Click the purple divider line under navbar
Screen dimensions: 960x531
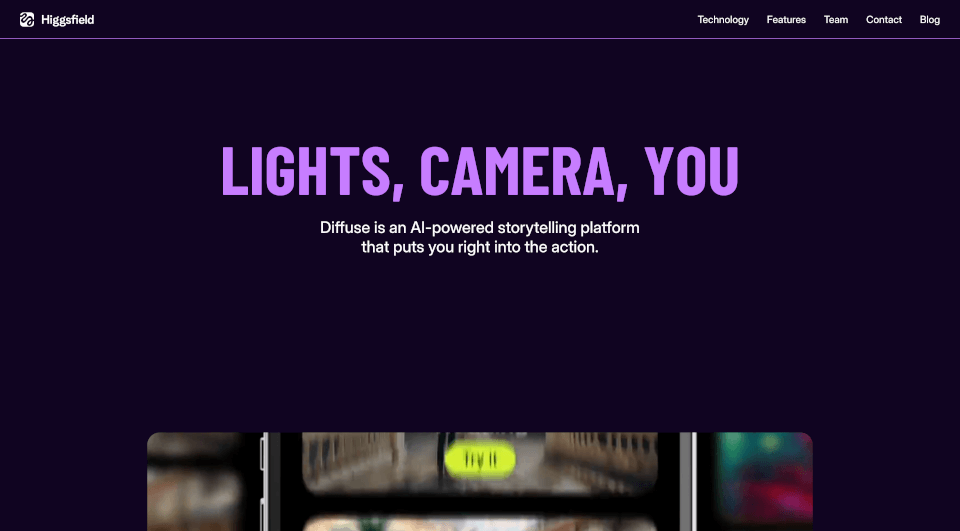[480, 39]
